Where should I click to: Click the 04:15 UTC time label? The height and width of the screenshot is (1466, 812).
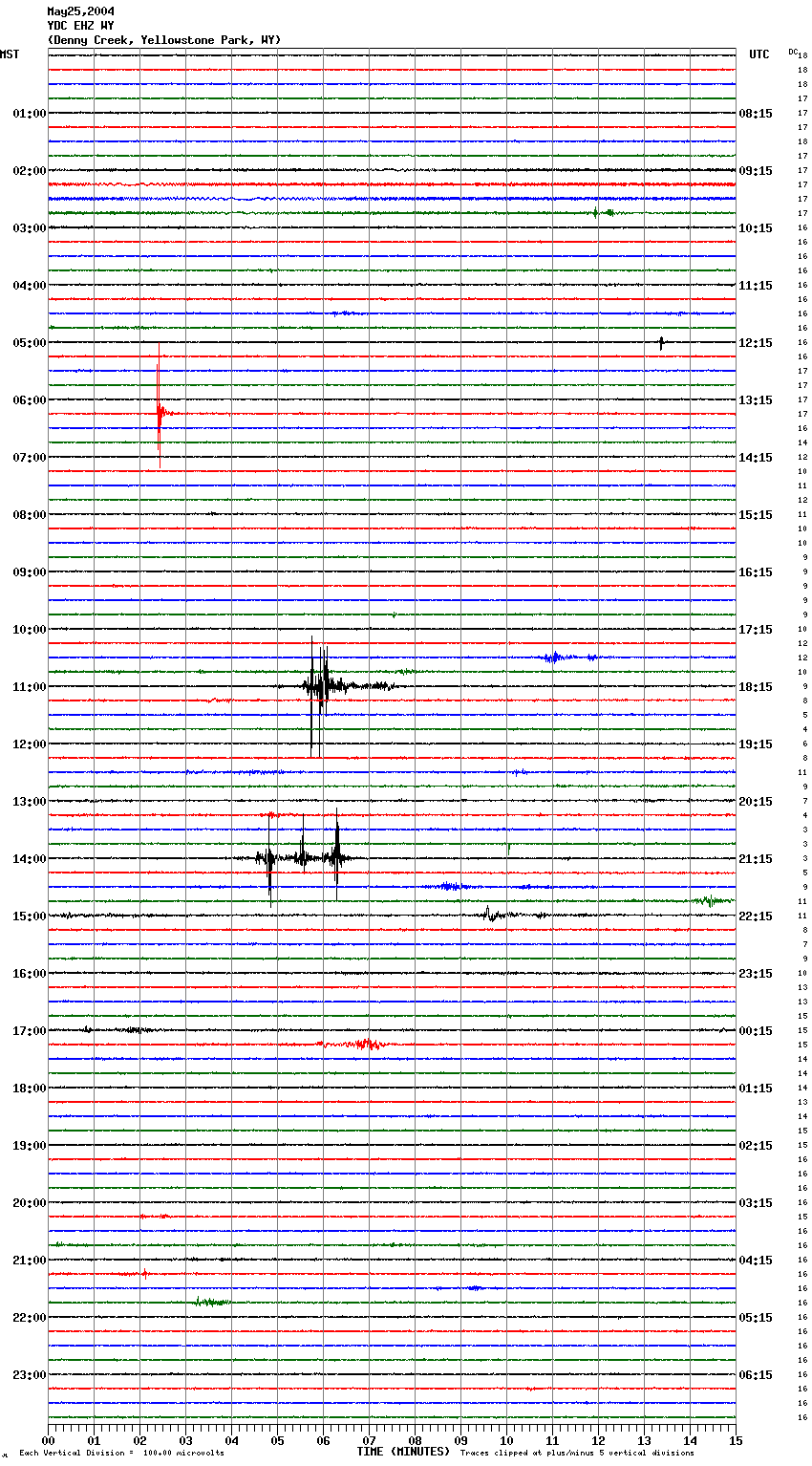[x=756, y=1261]
